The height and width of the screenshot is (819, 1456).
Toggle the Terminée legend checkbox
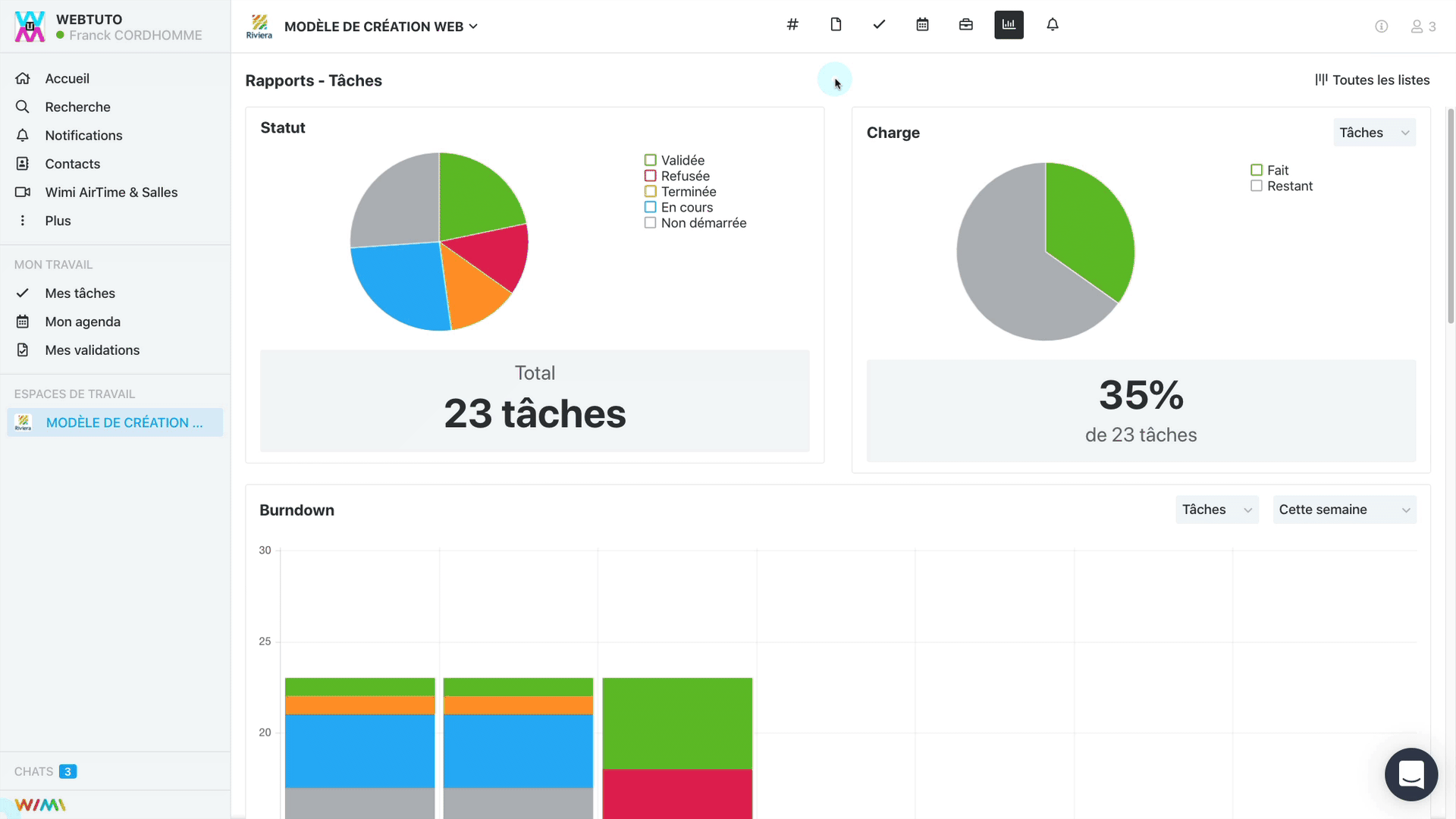click(650, 191)
